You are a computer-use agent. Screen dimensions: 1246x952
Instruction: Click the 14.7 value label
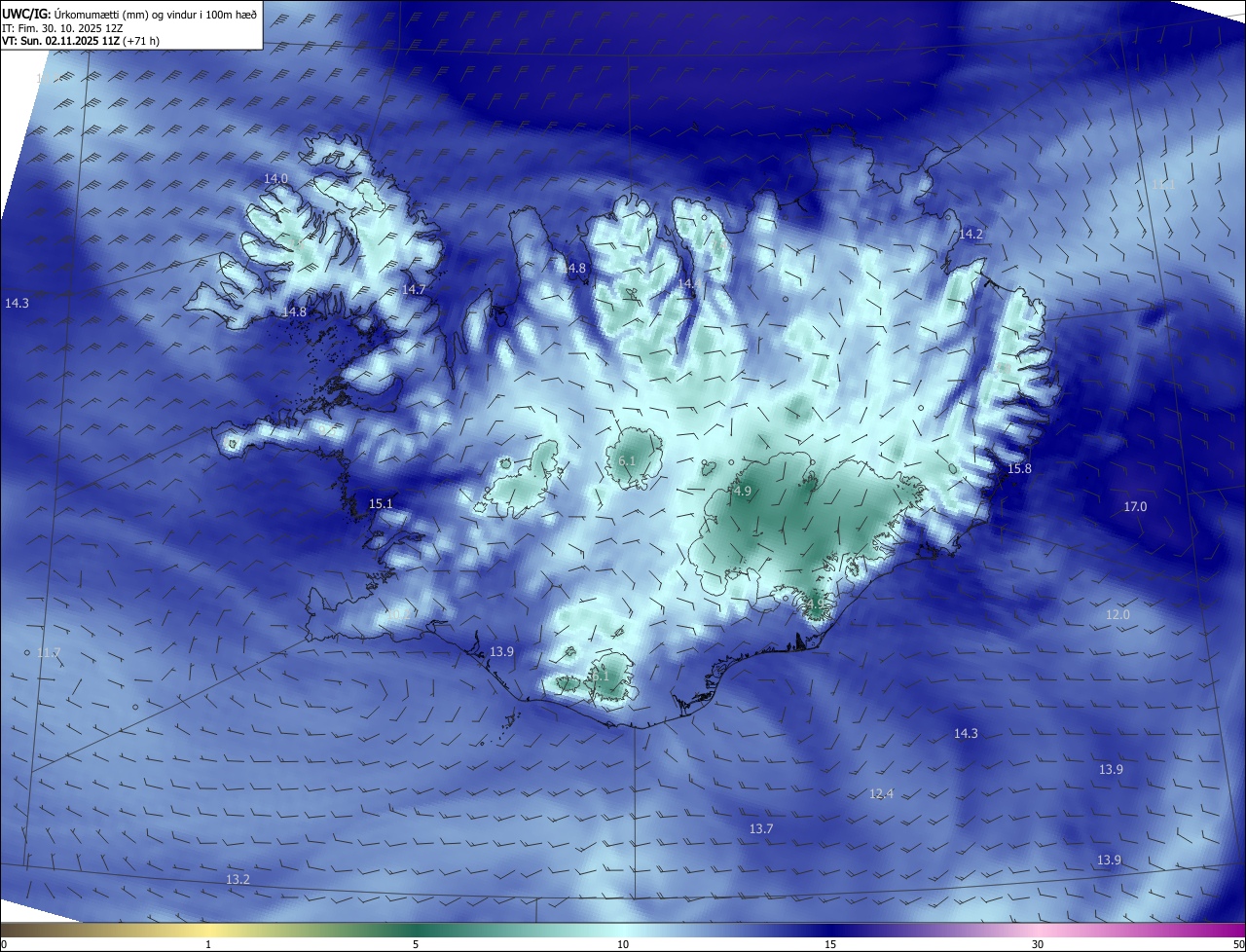[x=414, y=290]
